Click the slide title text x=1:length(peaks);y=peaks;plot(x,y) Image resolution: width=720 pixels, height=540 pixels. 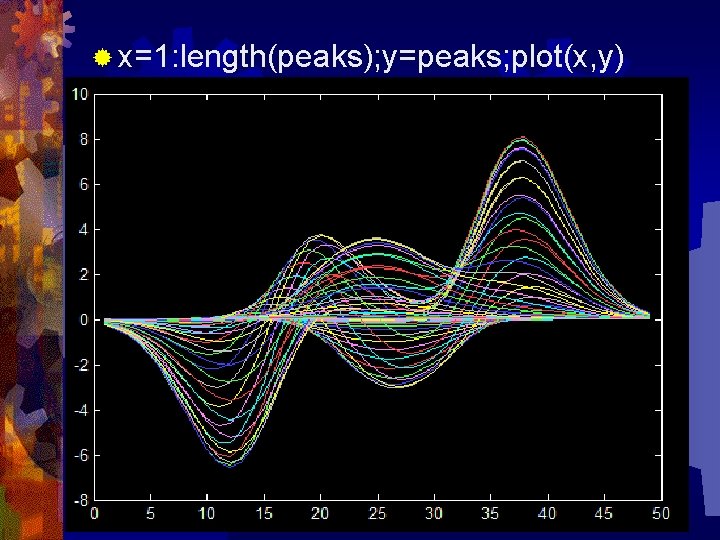pos(371,58)
